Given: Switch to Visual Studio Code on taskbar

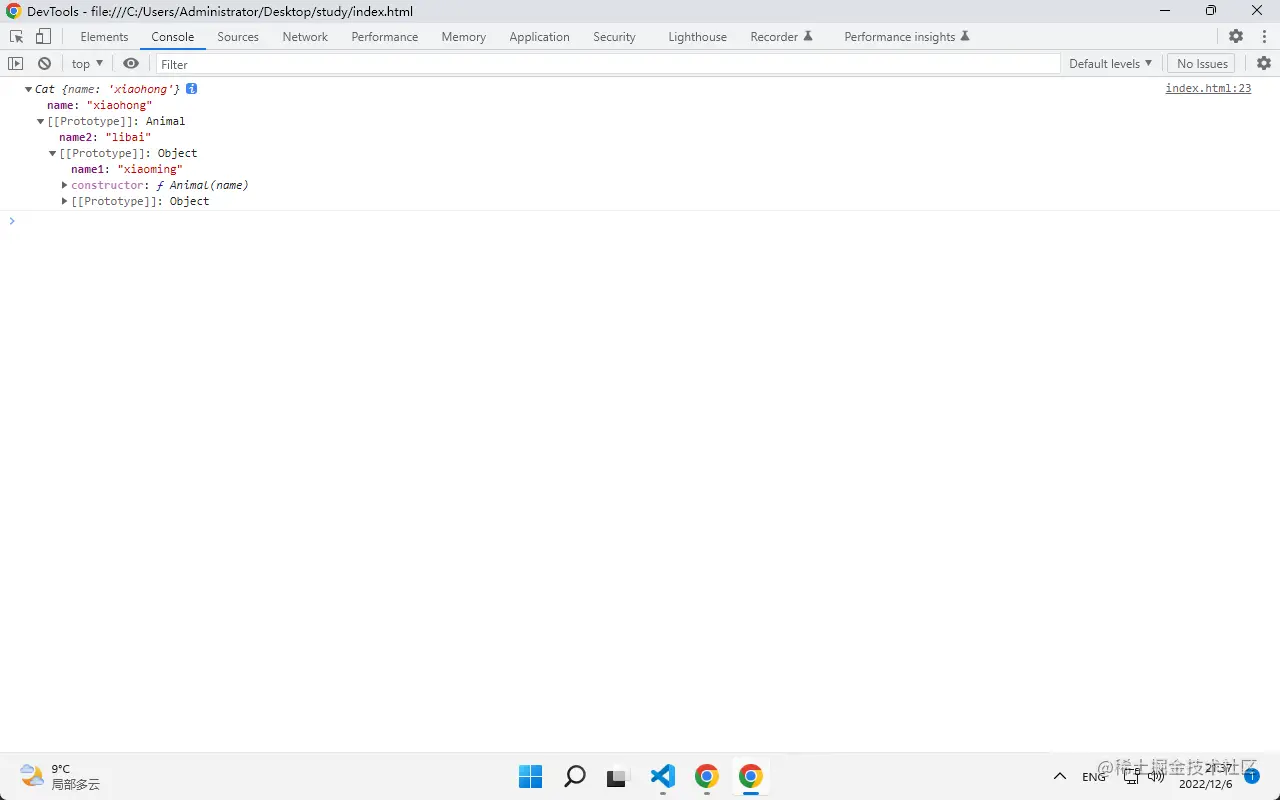Looking at the screenshot, I should (663, 776).
